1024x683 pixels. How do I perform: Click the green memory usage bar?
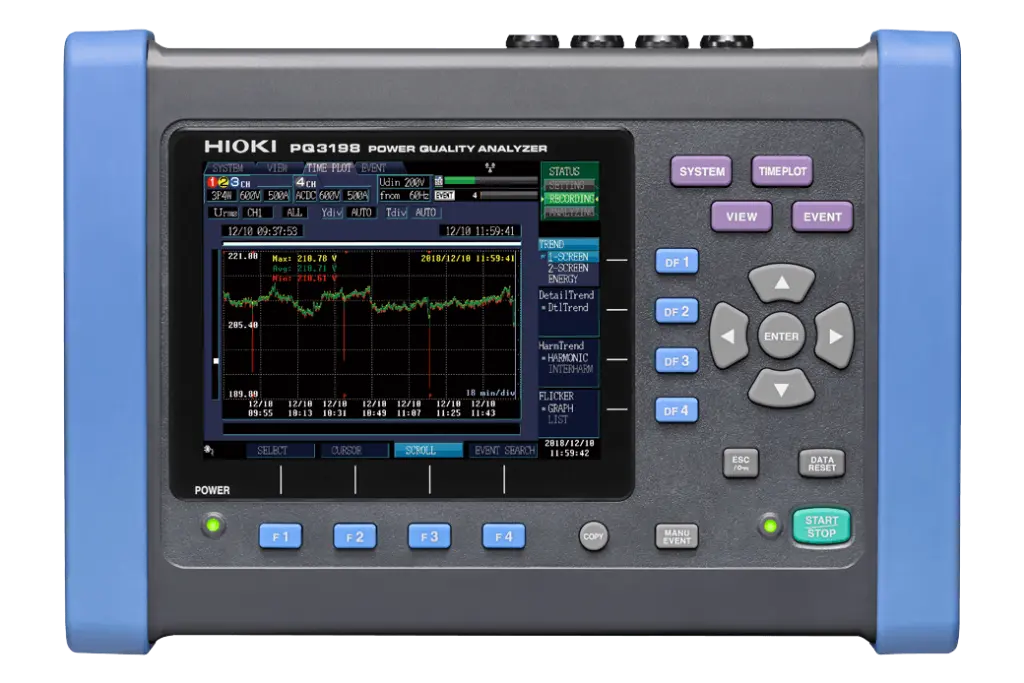(460, 181)
